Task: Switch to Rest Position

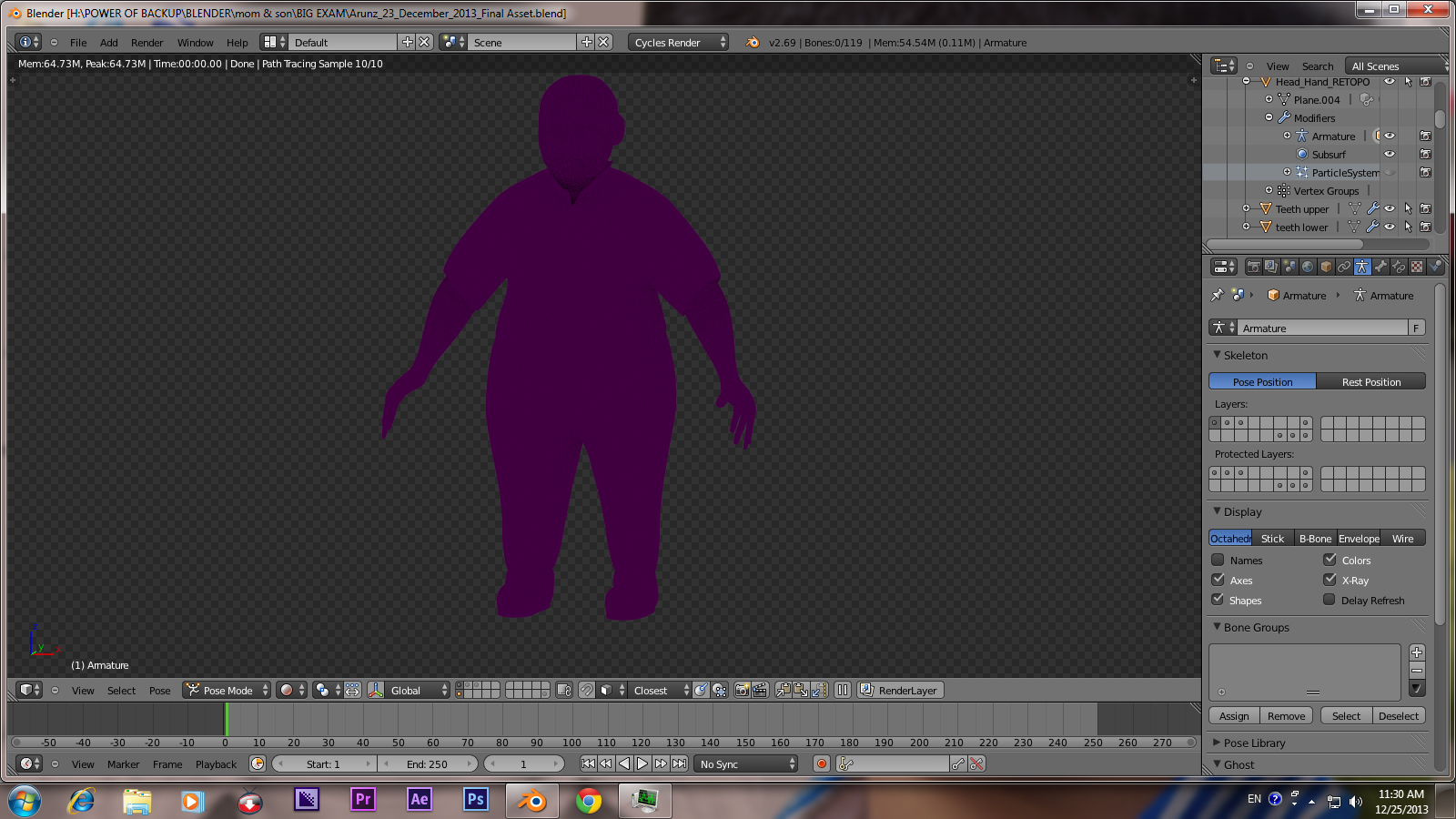Action: (x=1370, y=381)
